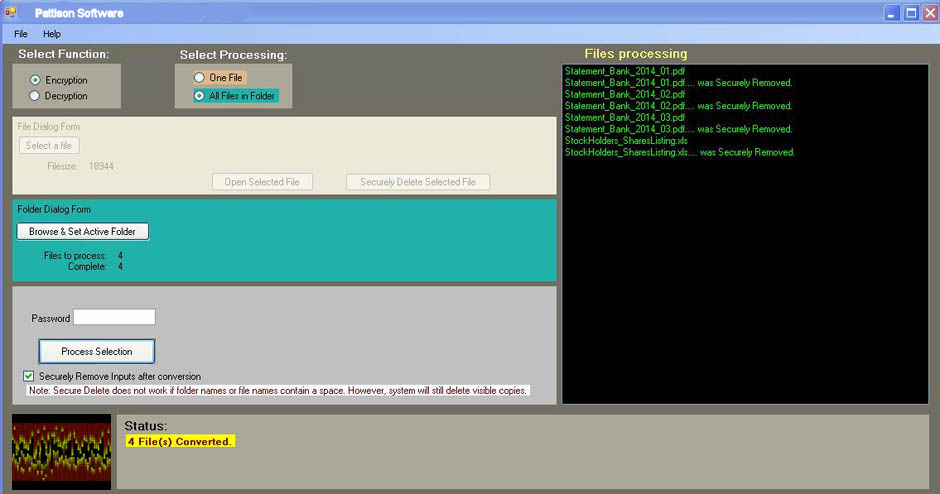Open the Help menu
940x494 pixels.
coord(52,34)
